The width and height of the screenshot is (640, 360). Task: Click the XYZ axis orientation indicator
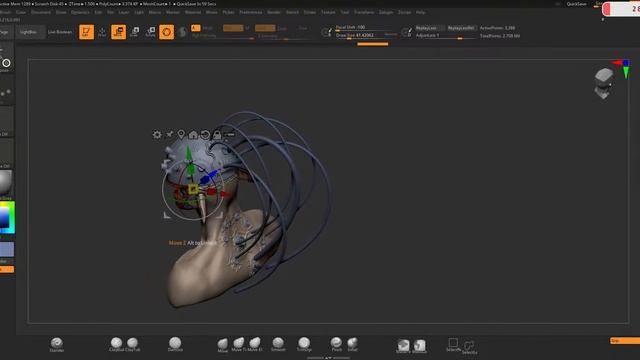(623, 68)
